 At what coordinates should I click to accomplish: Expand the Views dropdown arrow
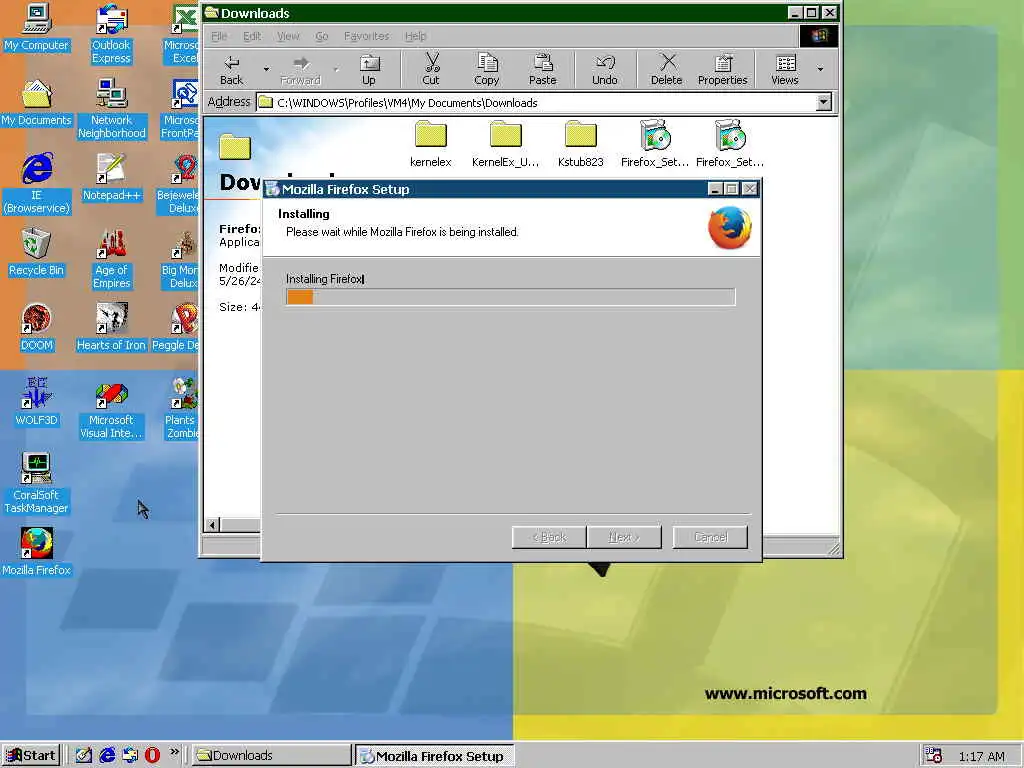pos(820,69)
